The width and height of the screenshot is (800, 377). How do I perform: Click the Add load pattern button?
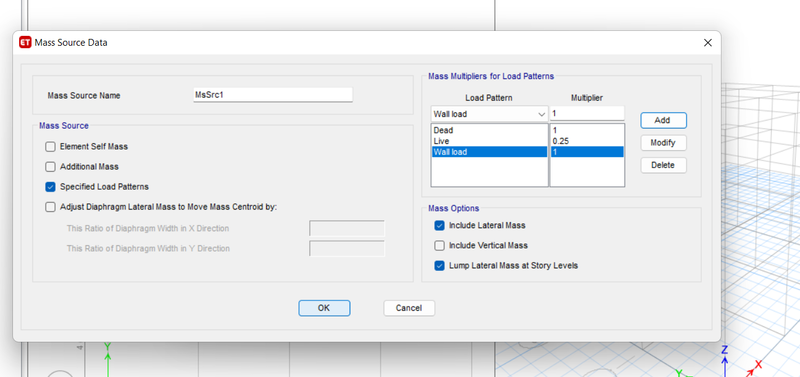click(663, 120)
